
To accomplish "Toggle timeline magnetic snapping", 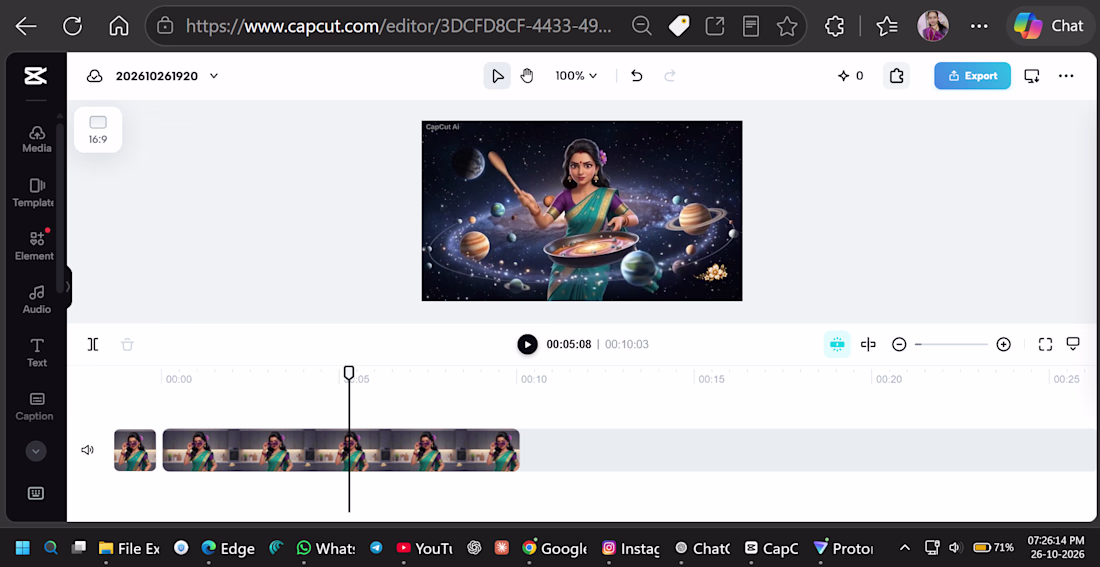I will click(x=837, y=345).
